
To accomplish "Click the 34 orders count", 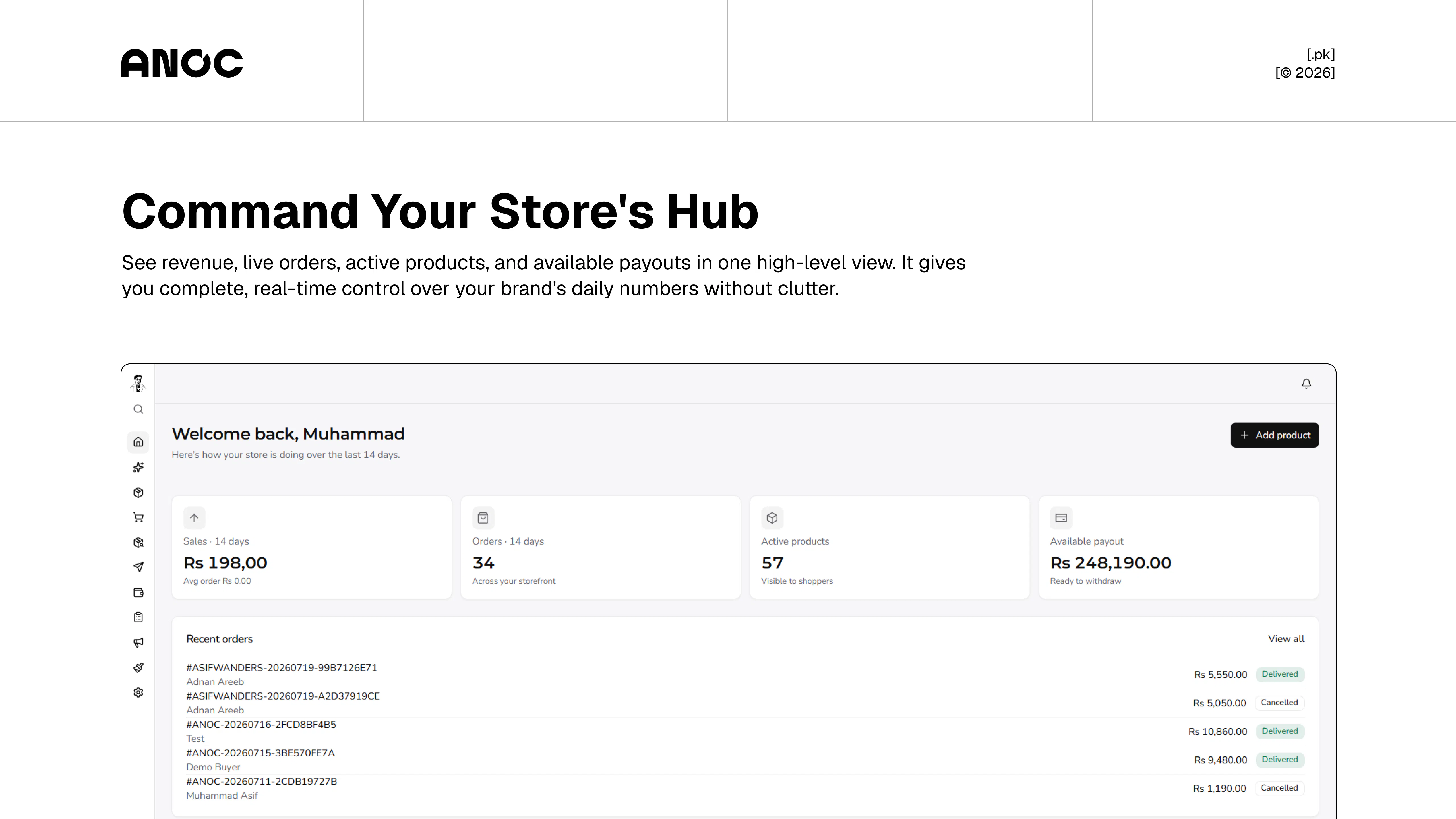I will 483,563.
